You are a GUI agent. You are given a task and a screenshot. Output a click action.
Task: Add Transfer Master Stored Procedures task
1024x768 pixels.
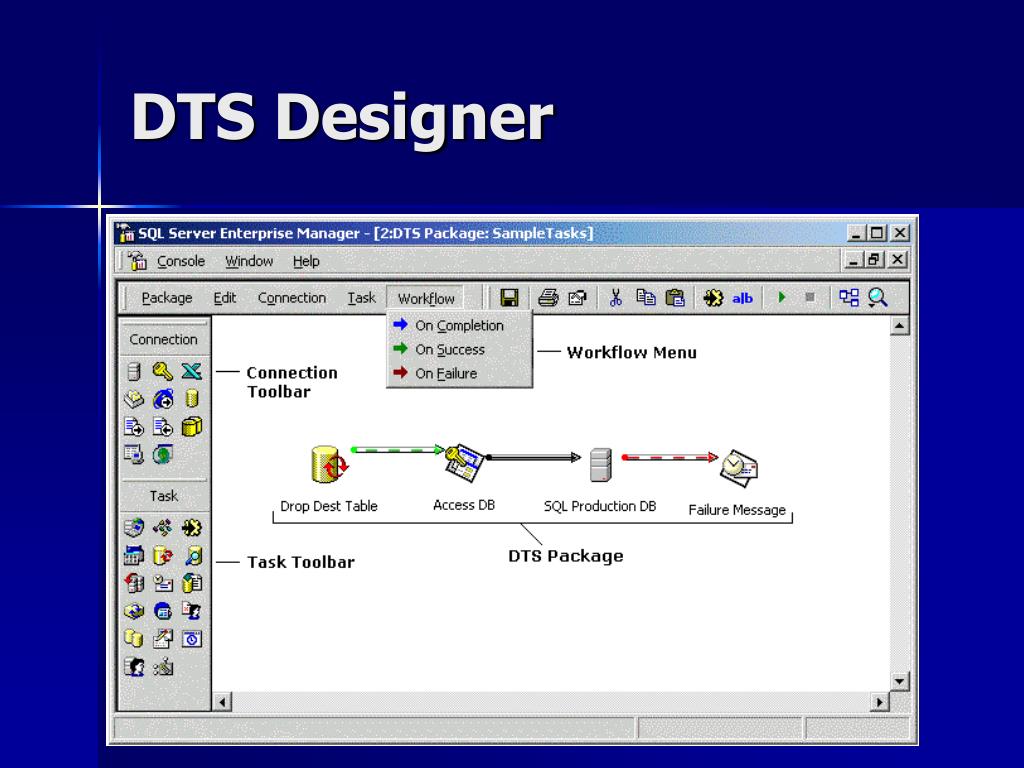(163, 639)
